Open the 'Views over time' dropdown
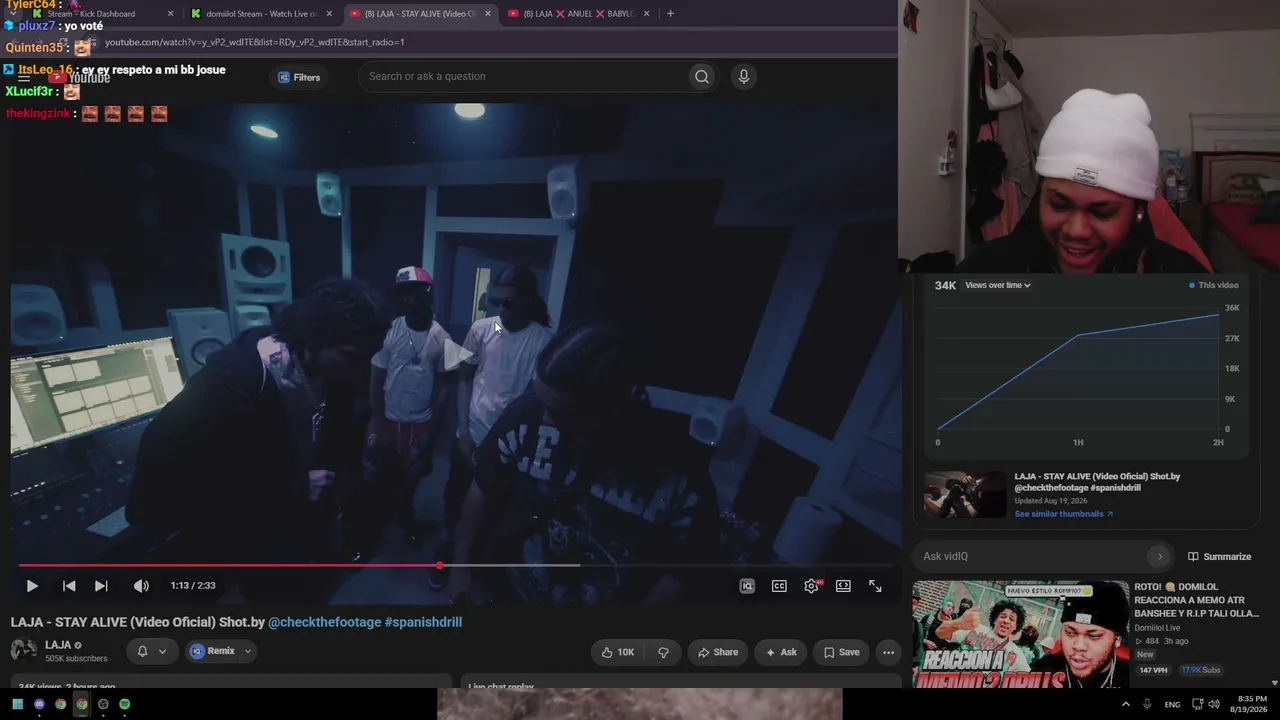 (x=997, y=285)
